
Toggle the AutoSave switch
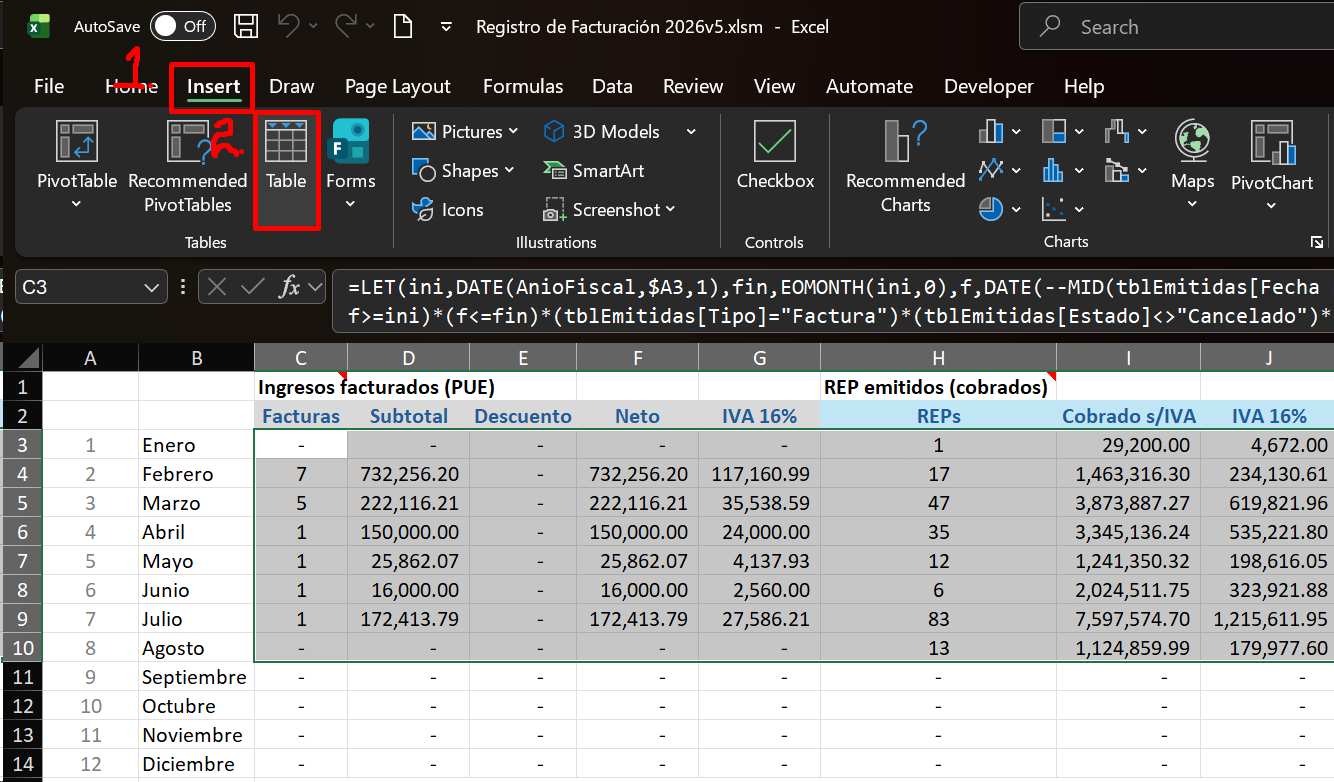click(x=182, y=27)
